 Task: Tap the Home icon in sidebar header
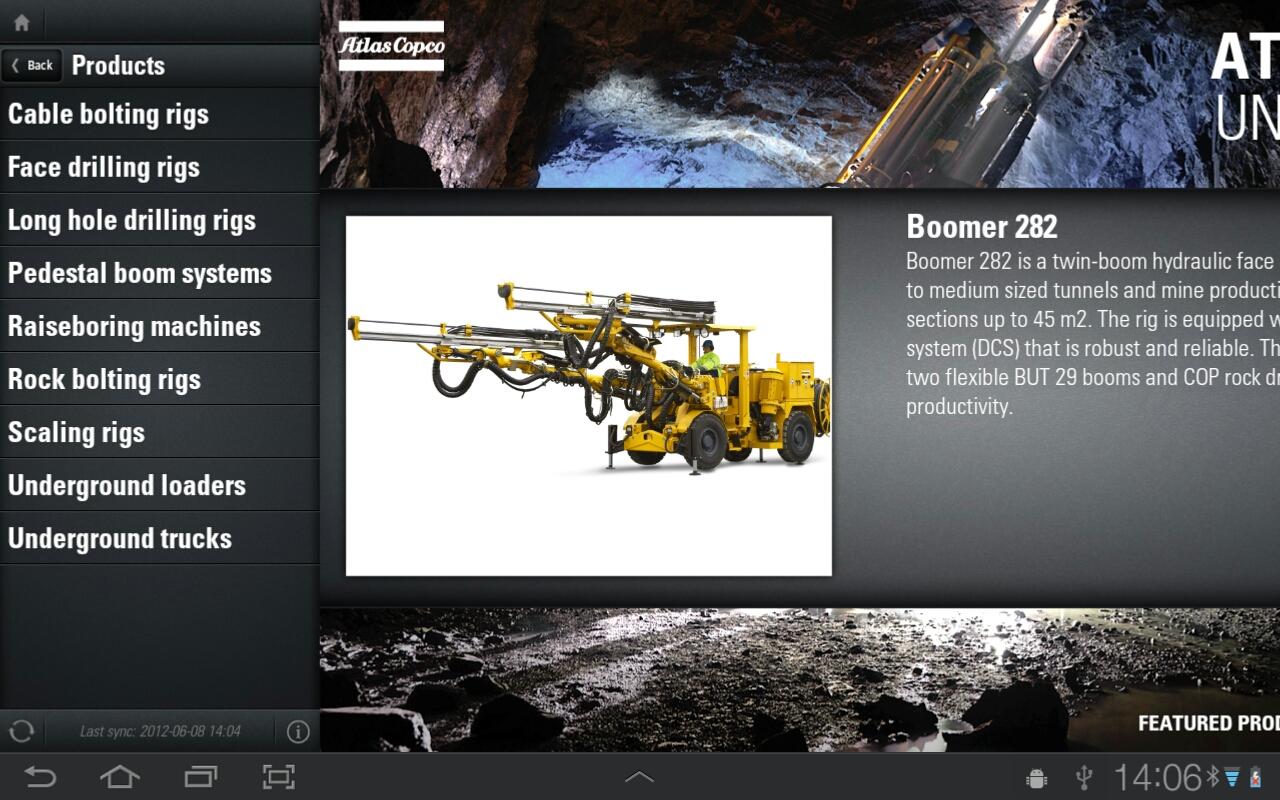21,22
